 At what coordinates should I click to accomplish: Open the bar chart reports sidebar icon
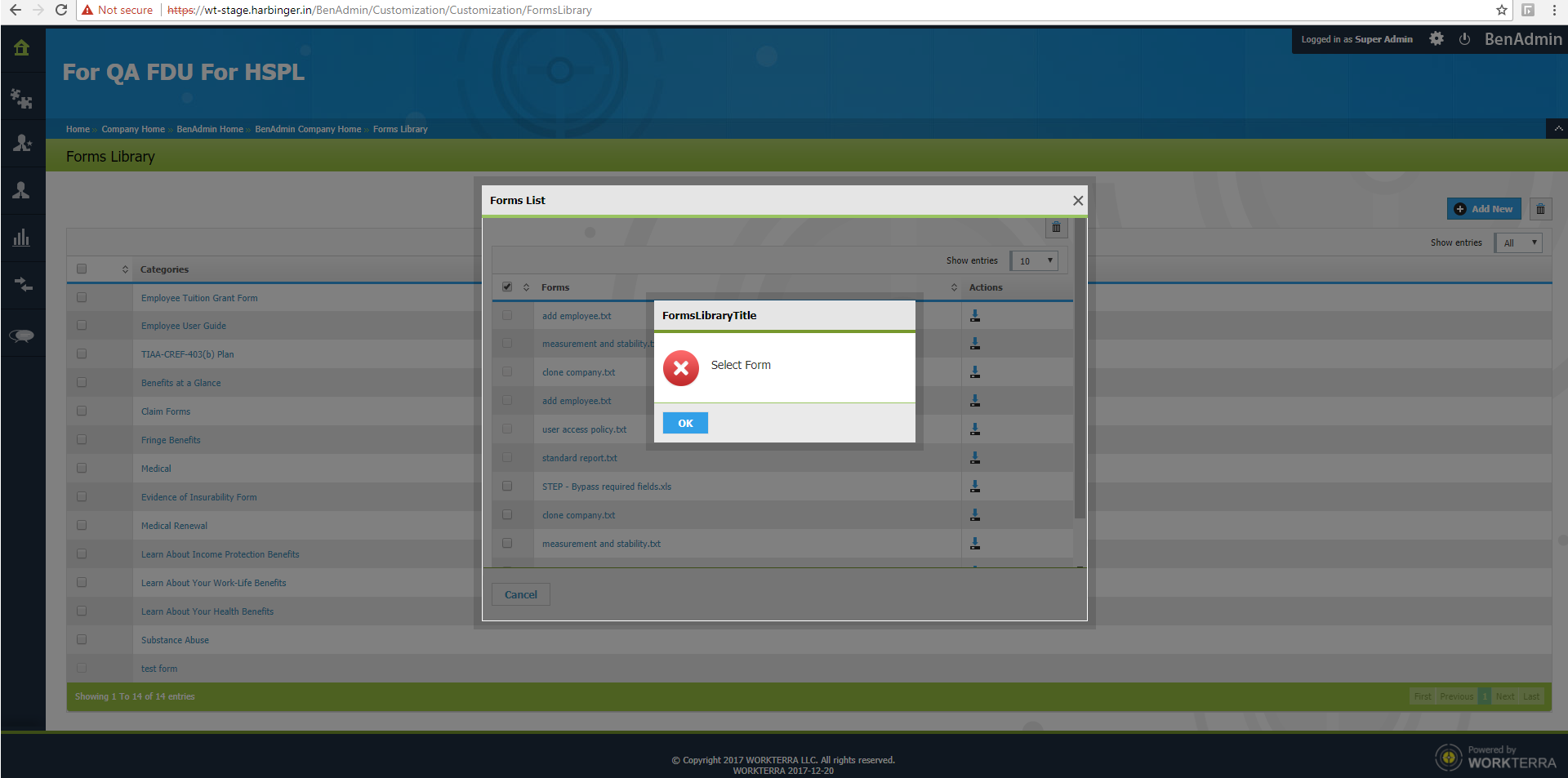pos(22,238)
